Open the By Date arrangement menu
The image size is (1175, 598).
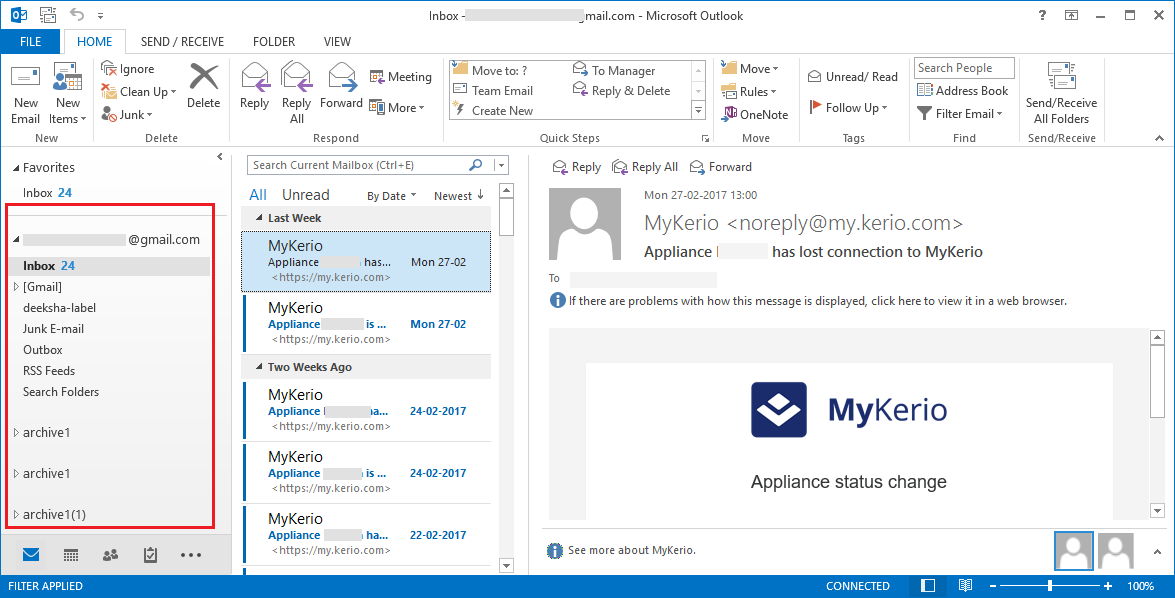(x=391, y=196)
